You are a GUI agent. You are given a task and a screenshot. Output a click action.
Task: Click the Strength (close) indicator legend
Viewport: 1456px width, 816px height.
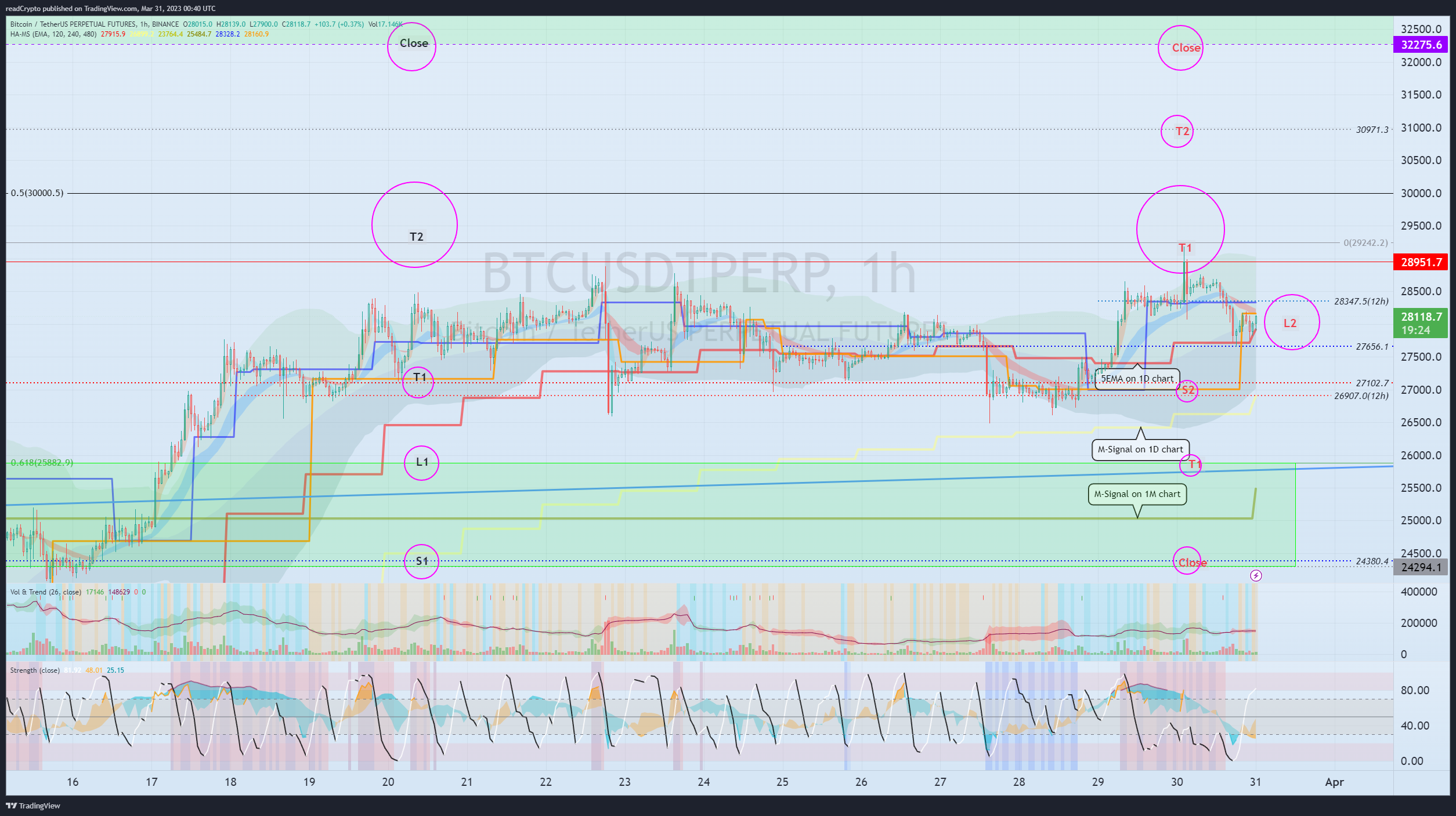point(35,670)
